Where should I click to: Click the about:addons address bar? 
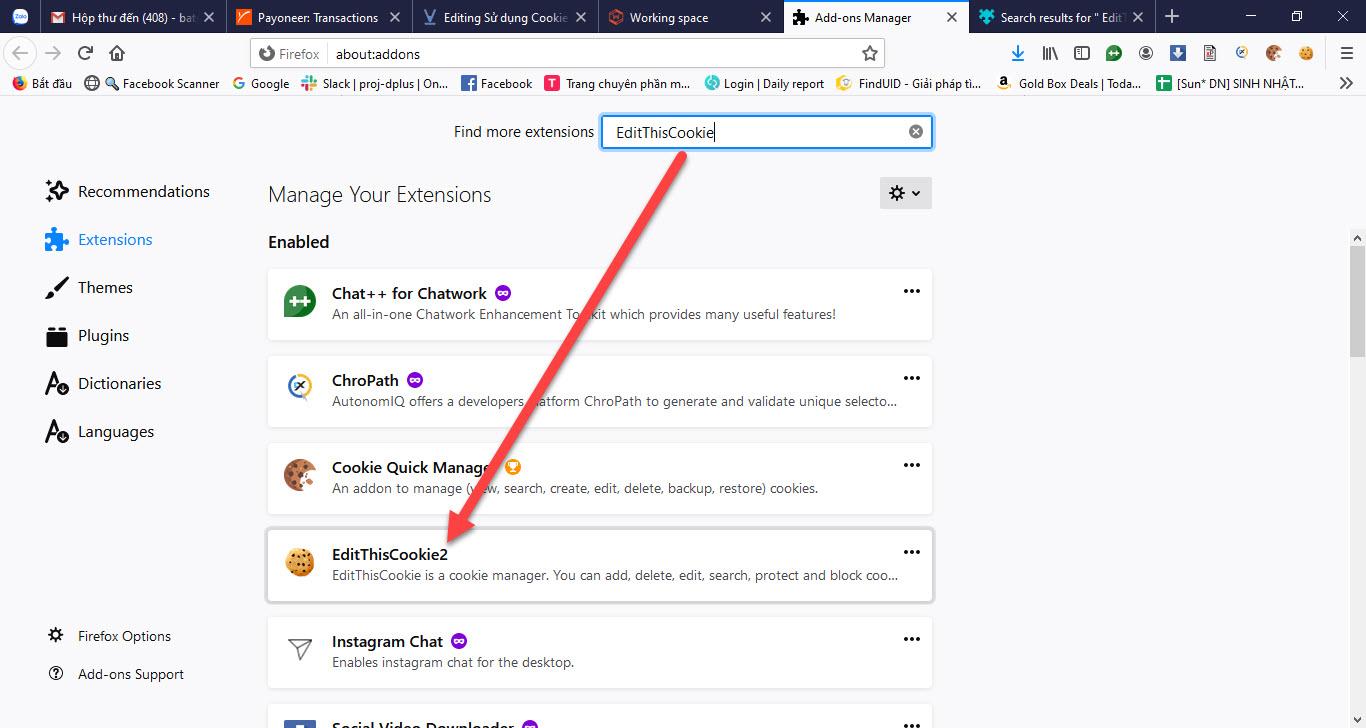[567, 53]
